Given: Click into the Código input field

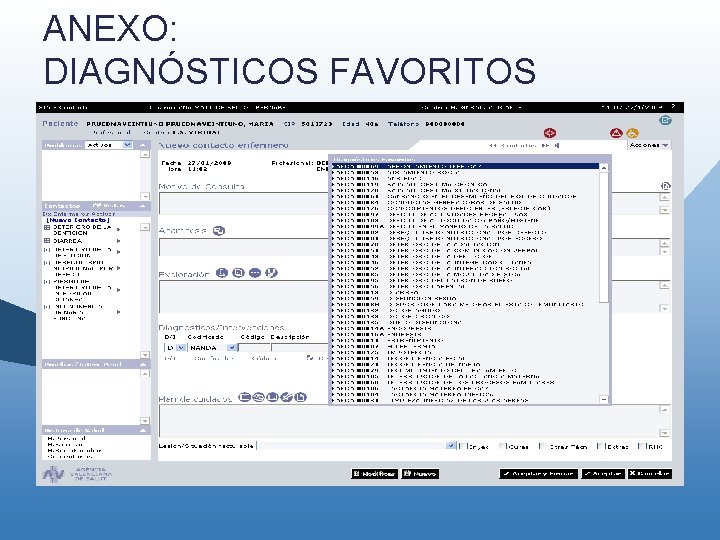Looking at the screenshot, I should [254, 348].
